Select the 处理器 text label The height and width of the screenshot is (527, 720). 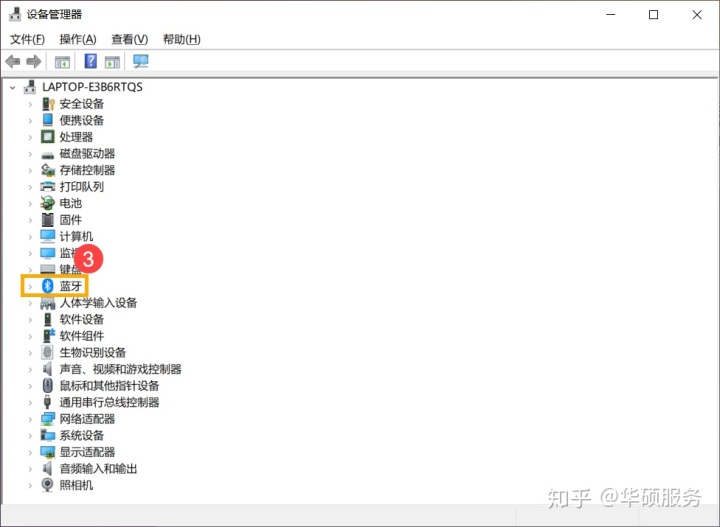pyautogui.click(x=76, y=137)
